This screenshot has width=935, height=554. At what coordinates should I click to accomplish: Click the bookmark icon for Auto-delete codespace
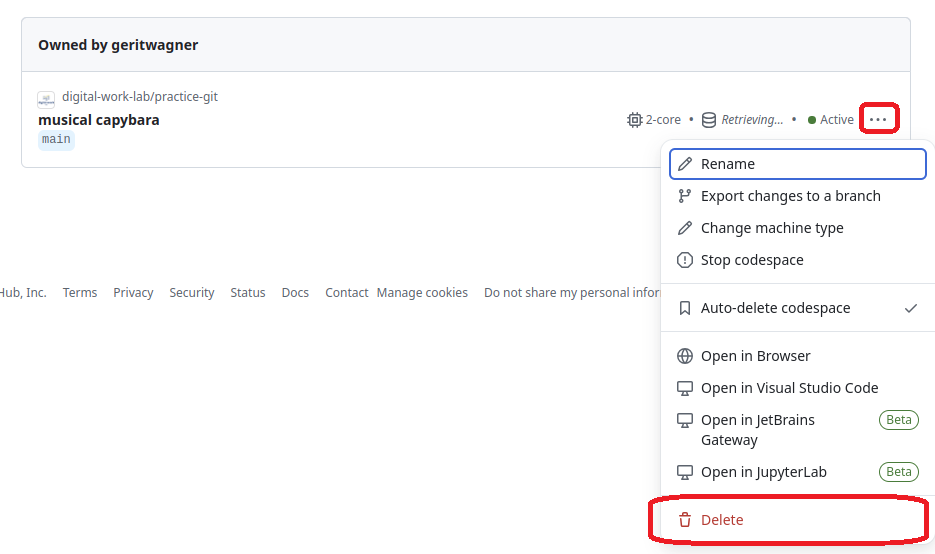(x=685, y=308)
